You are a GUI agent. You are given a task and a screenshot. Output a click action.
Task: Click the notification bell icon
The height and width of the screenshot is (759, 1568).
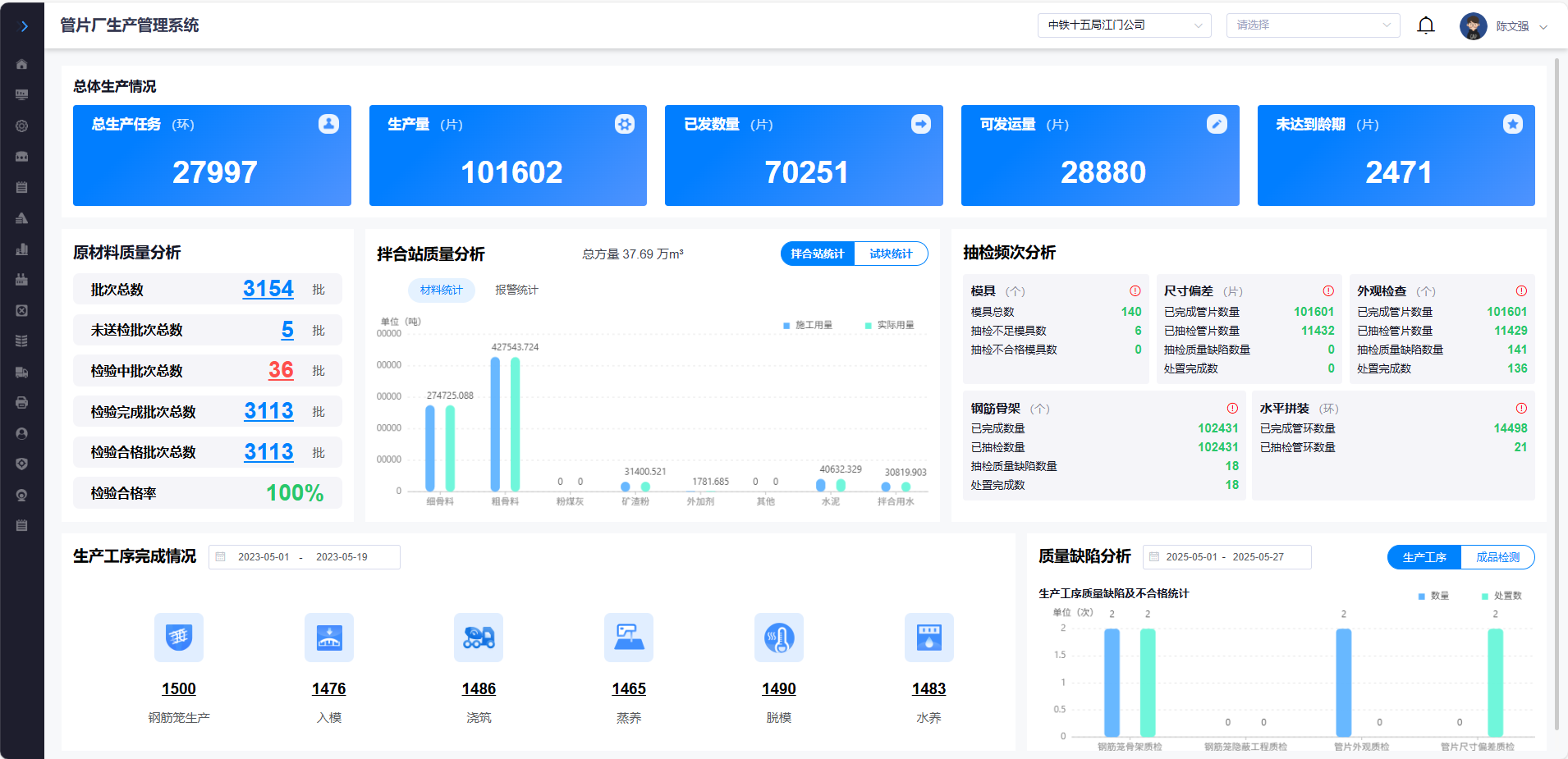pos(1426,25)
